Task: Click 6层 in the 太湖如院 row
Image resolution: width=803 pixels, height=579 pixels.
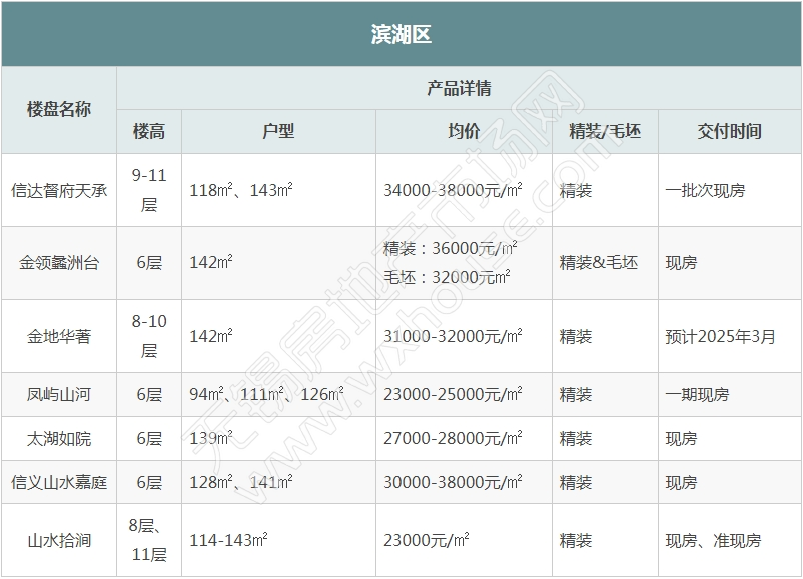Action: (149, 439)
